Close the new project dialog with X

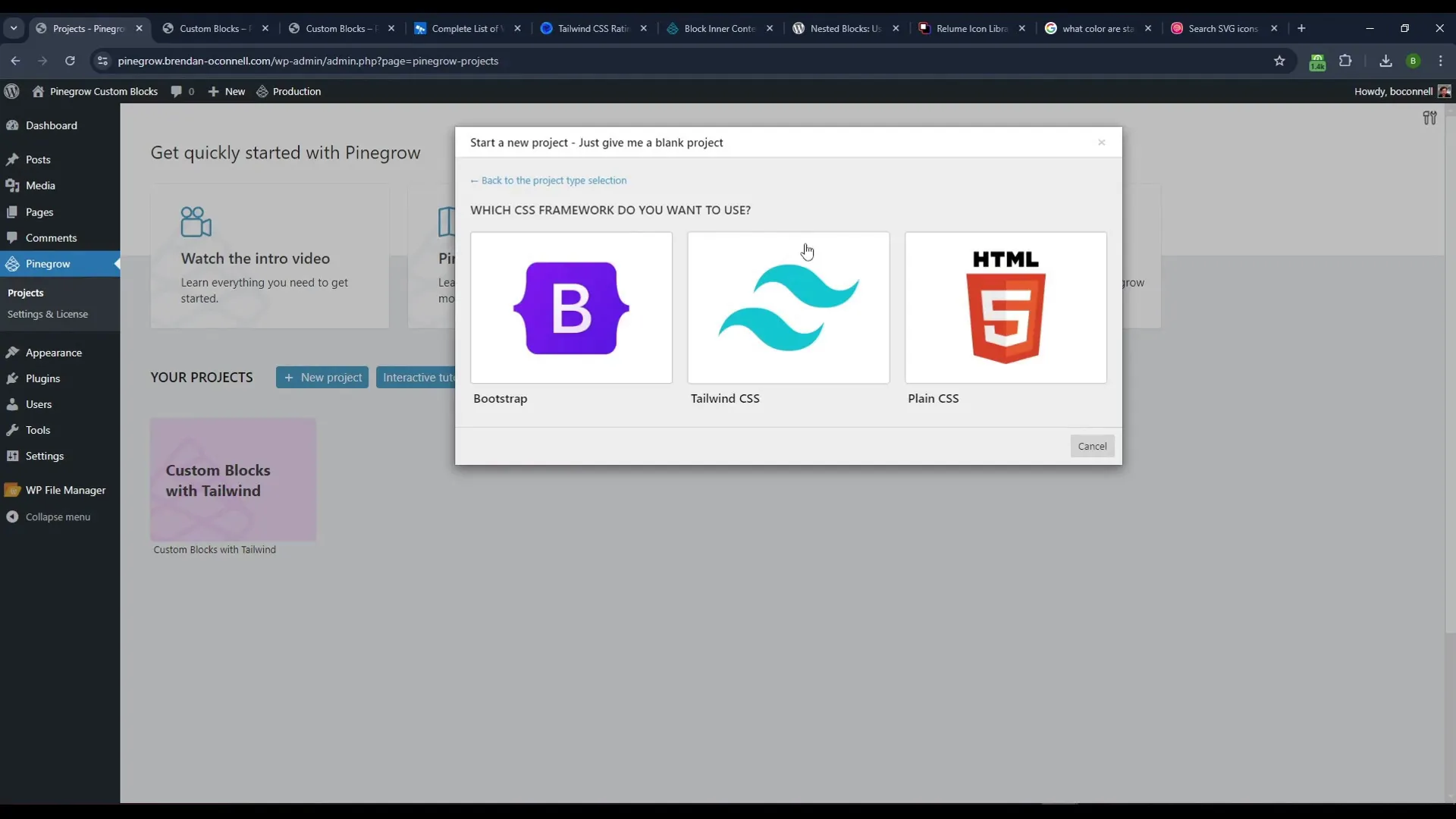[x=1101, y=143]
